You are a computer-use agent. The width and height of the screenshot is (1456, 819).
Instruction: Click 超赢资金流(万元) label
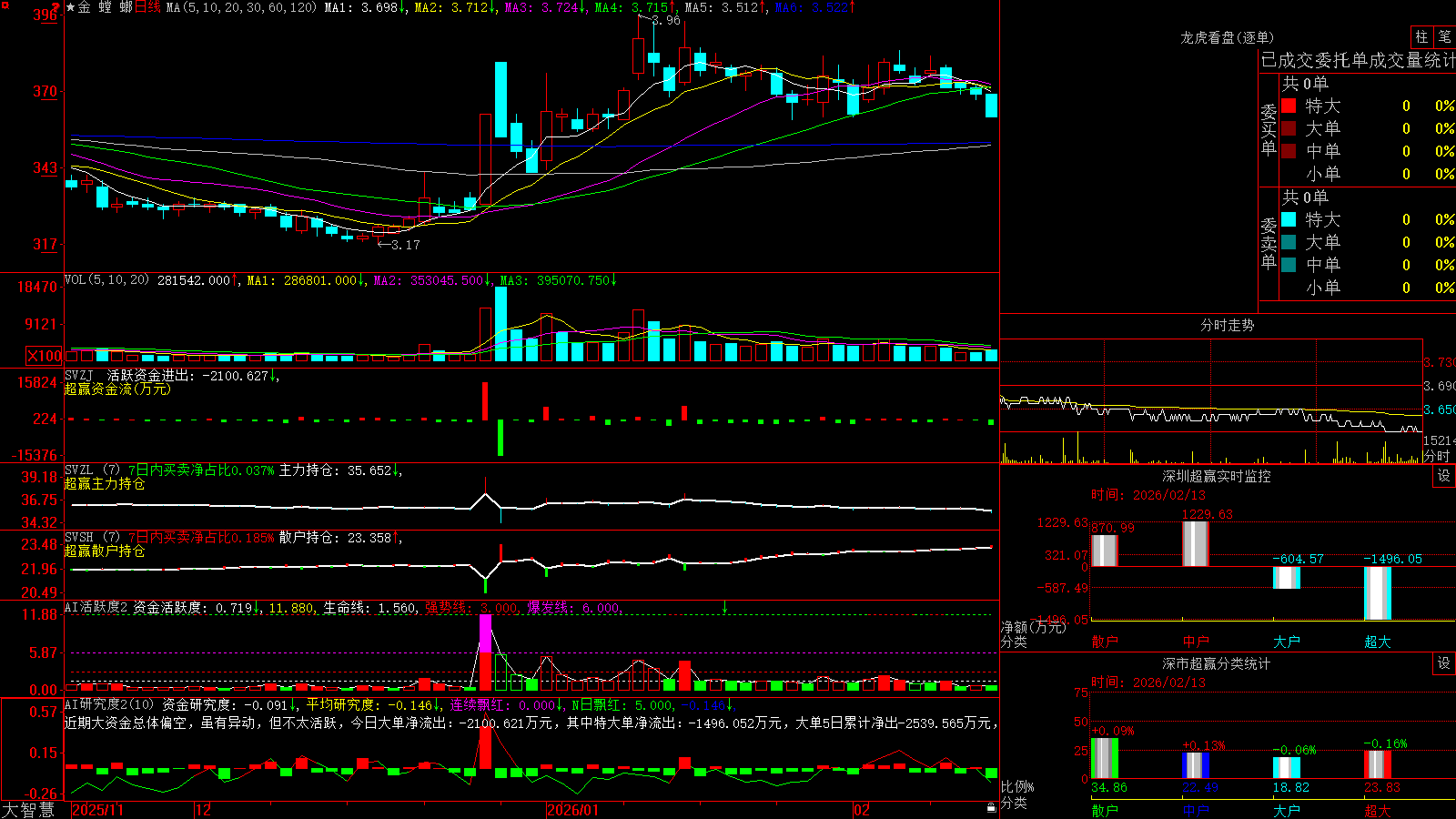coord(117,389)
